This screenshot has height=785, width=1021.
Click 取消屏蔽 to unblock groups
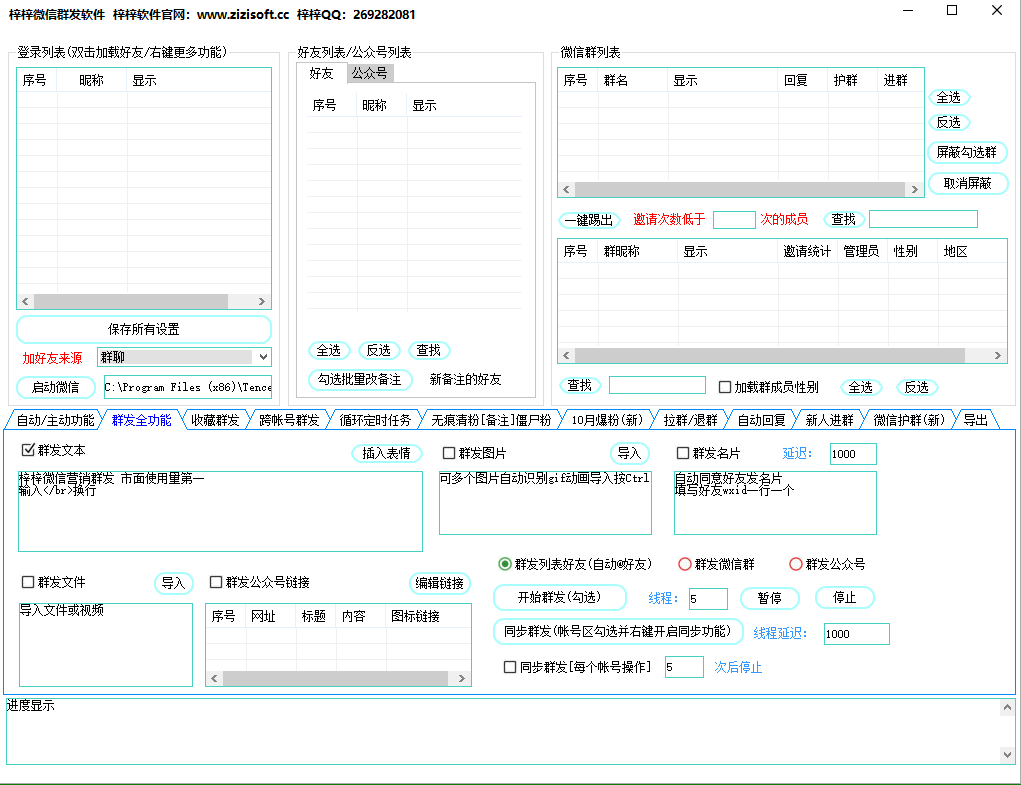point(967,183)
